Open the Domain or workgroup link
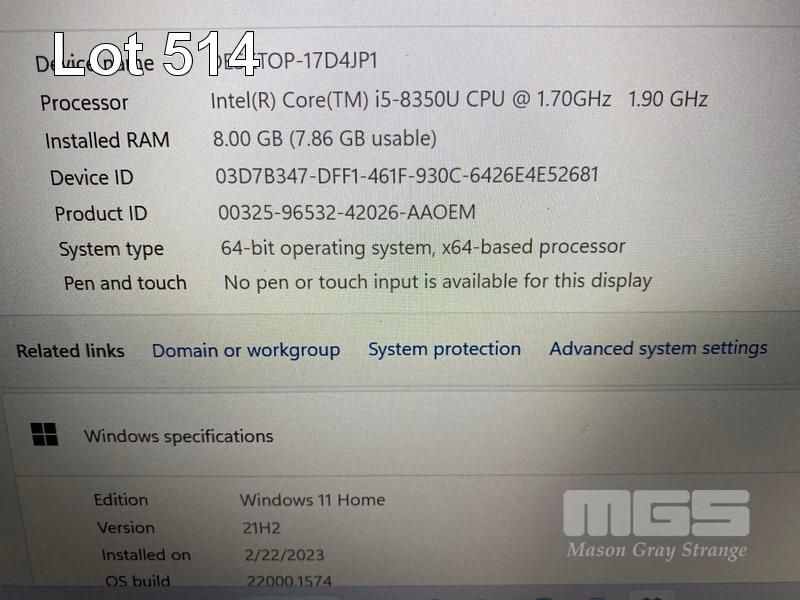 click(246, 351)
